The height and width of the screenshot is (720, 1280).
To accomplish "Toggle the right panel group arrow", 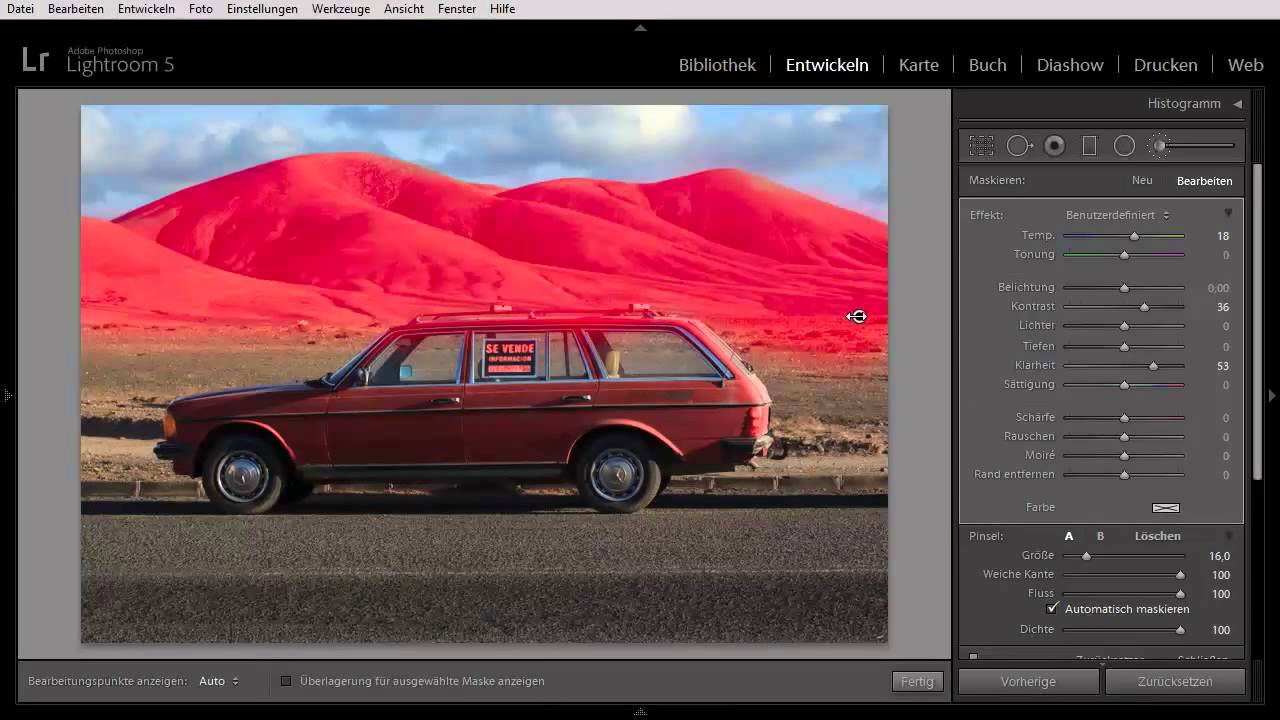I will click(x=1272, y=396).
